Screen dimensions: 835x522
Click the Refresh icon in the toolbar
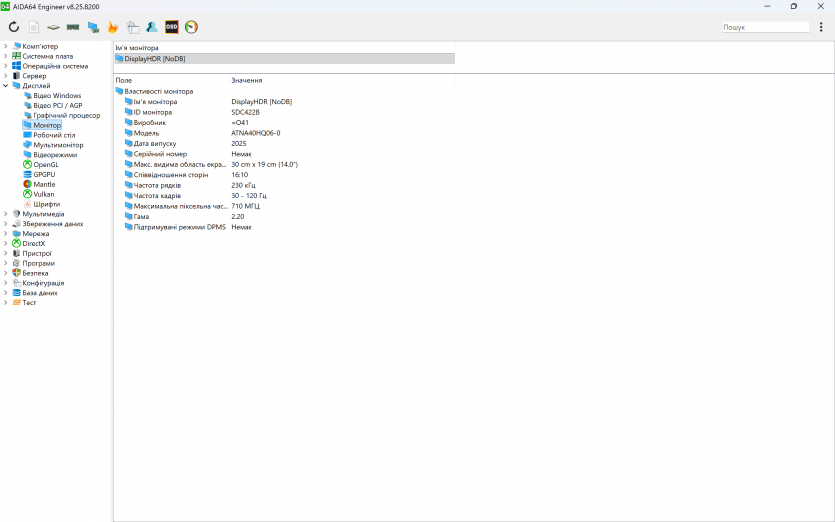14,27
